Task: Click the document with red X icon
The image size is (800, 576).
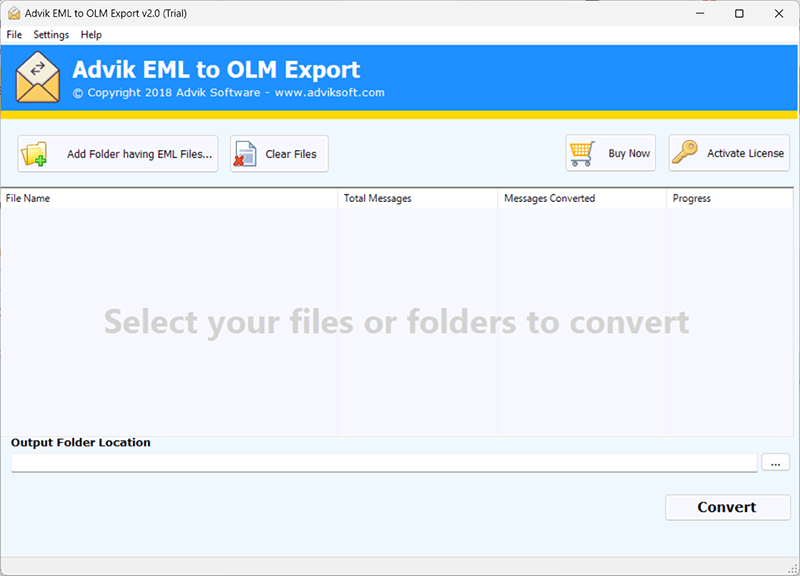Action: [245, 154]
